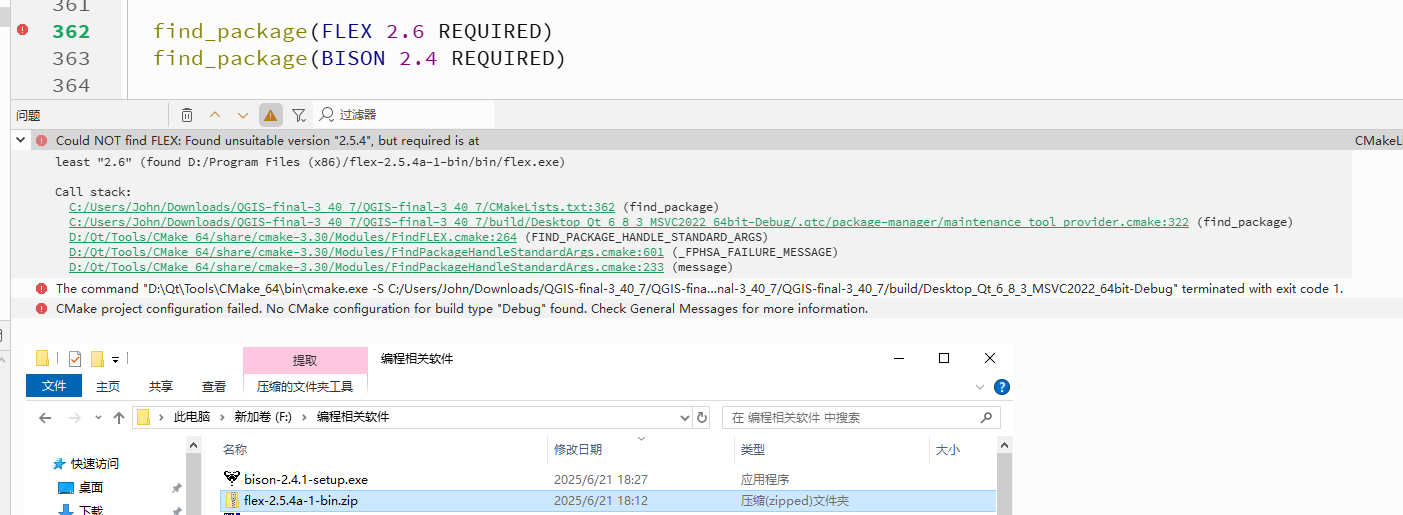The width and height of the screenshot is (1403, 515).
Task: Click the 提取 contextual tab header
Action: click(x=305, y=360)
